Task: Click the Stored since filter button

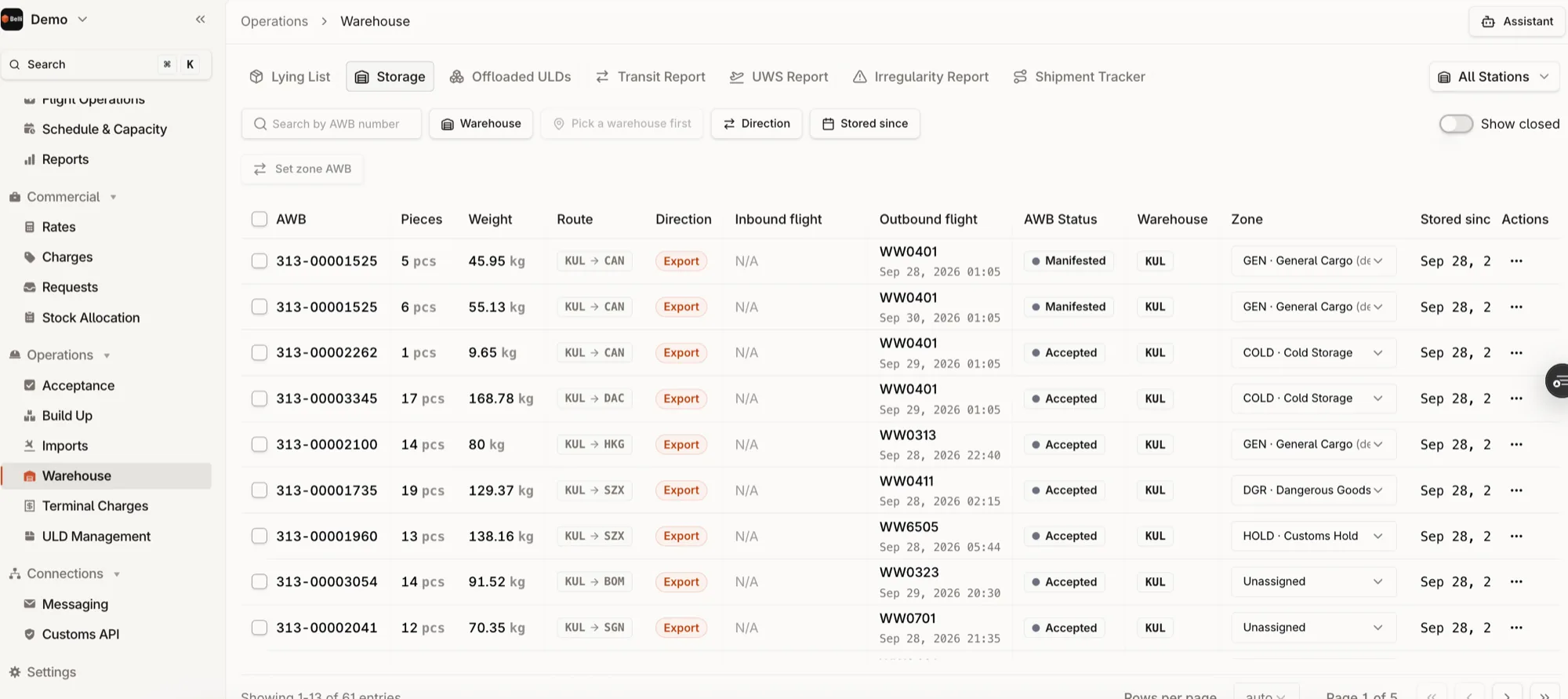Action: (865, 124)
